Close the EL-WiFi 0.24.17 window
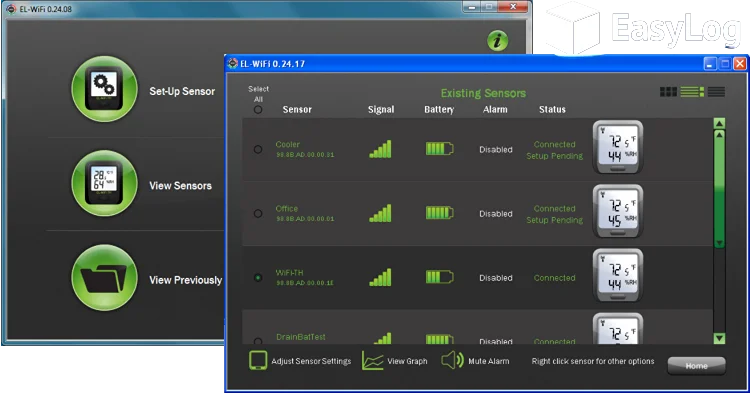750x400 pixels. pos(739,64)
